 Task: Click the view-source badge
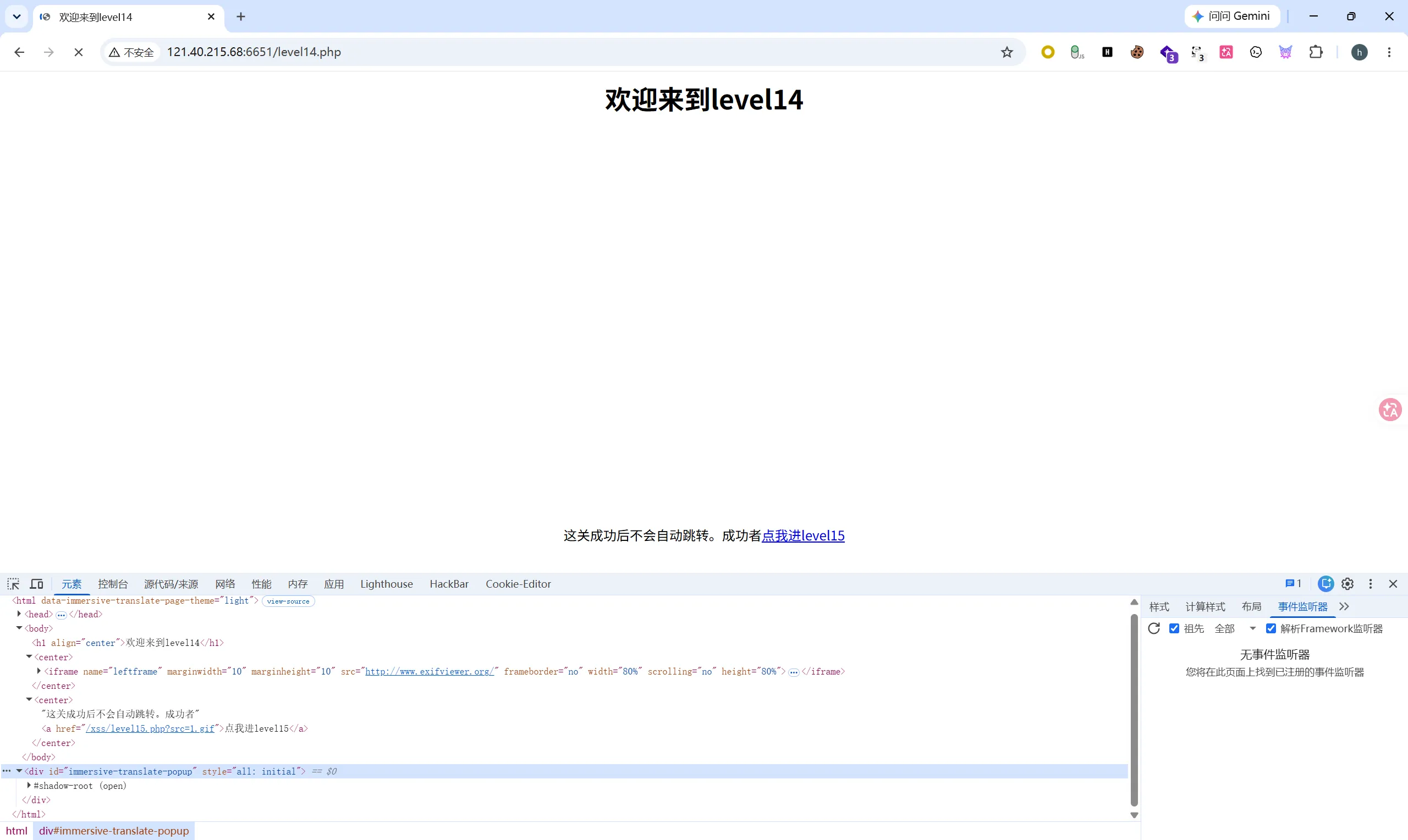[288, 601]
